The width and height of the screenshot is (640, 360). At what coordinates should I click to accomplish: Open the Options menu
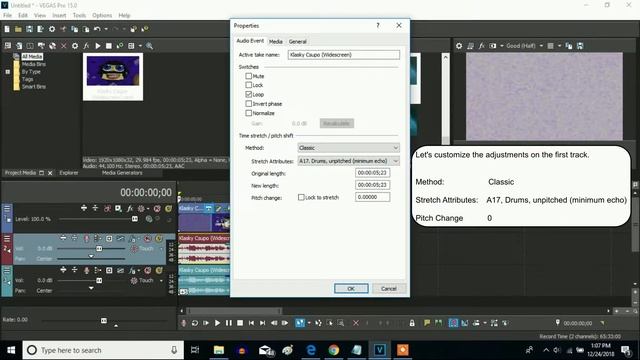102,15
